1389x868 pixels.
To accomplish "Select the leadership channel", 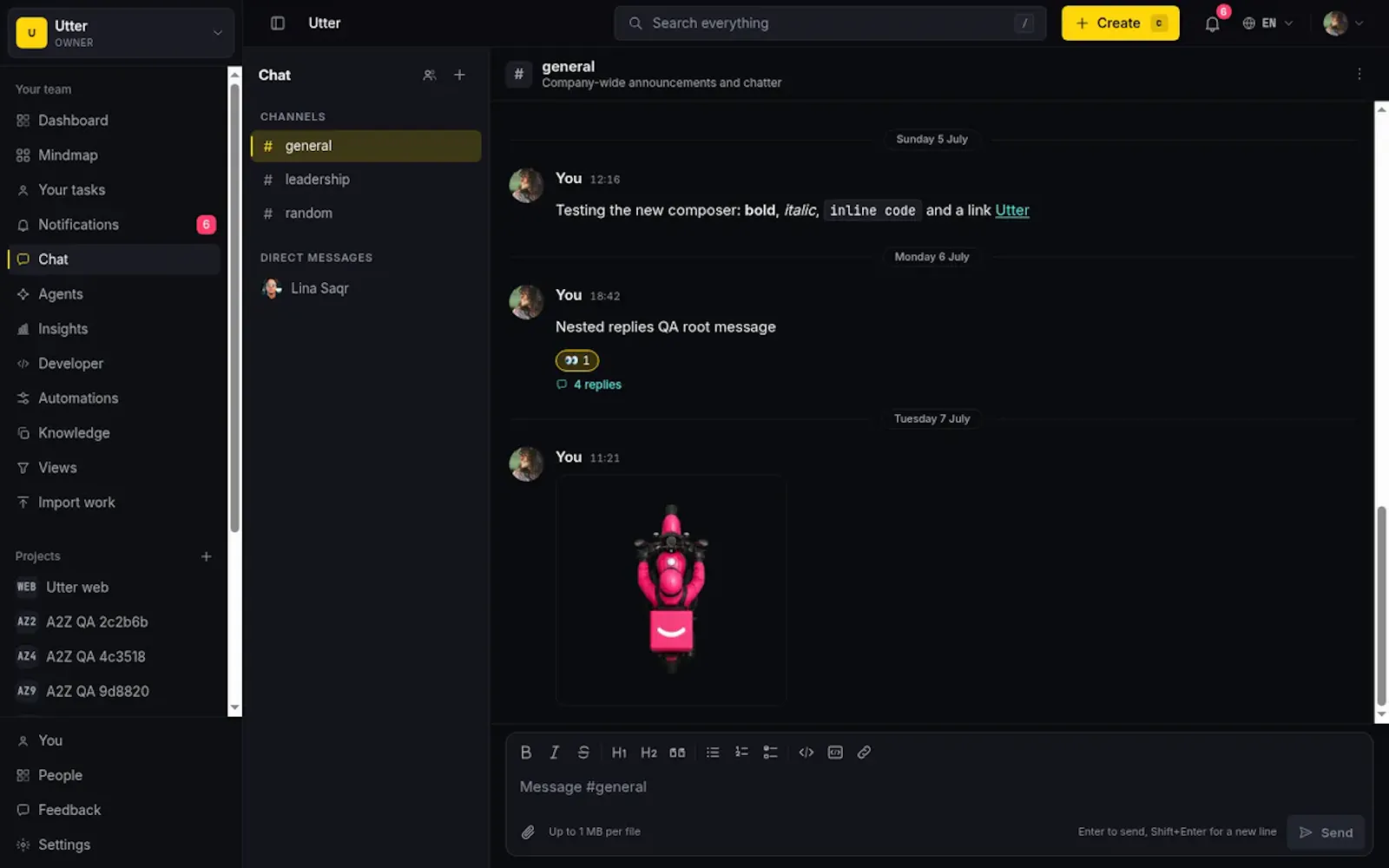I will [365, 180].
